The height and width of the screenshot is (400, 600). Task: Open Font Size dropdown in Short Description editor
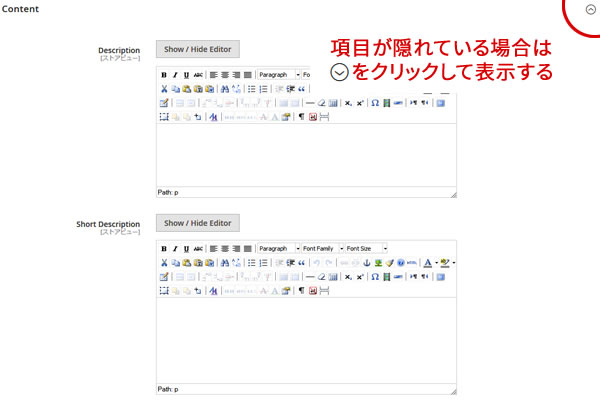367,248
